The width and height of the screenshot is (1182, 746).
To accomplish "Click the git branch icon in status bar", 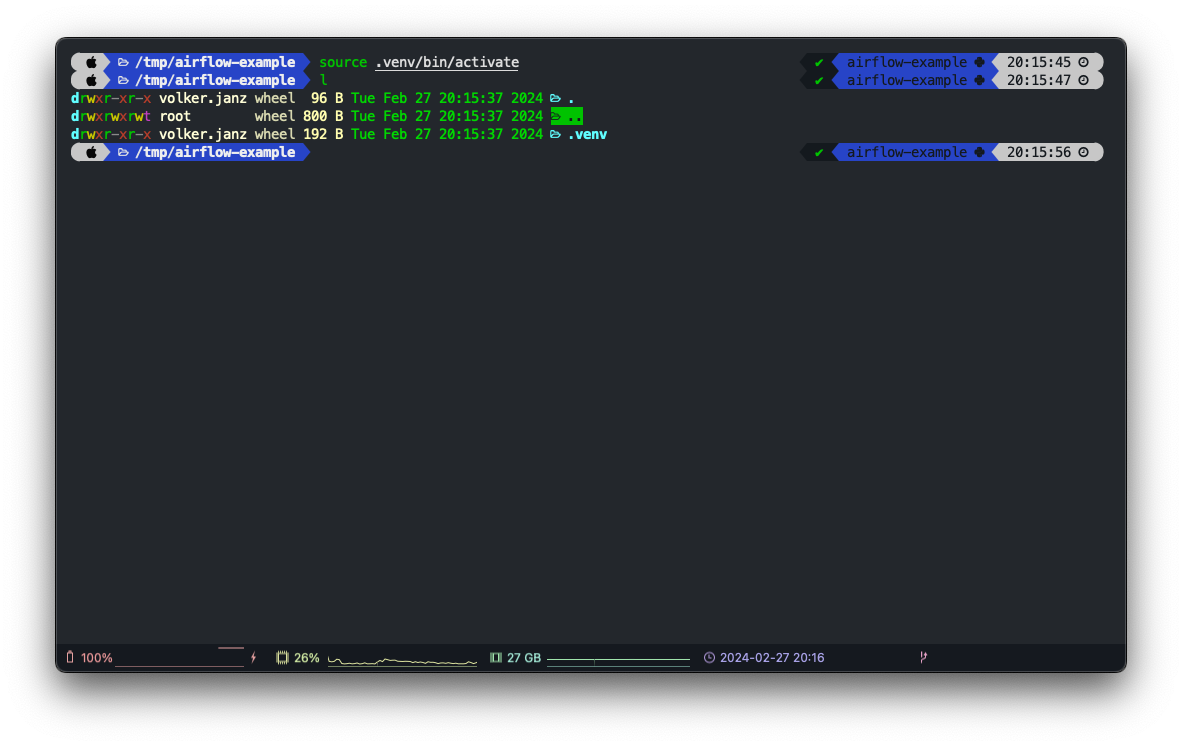I will click(923, 657).
